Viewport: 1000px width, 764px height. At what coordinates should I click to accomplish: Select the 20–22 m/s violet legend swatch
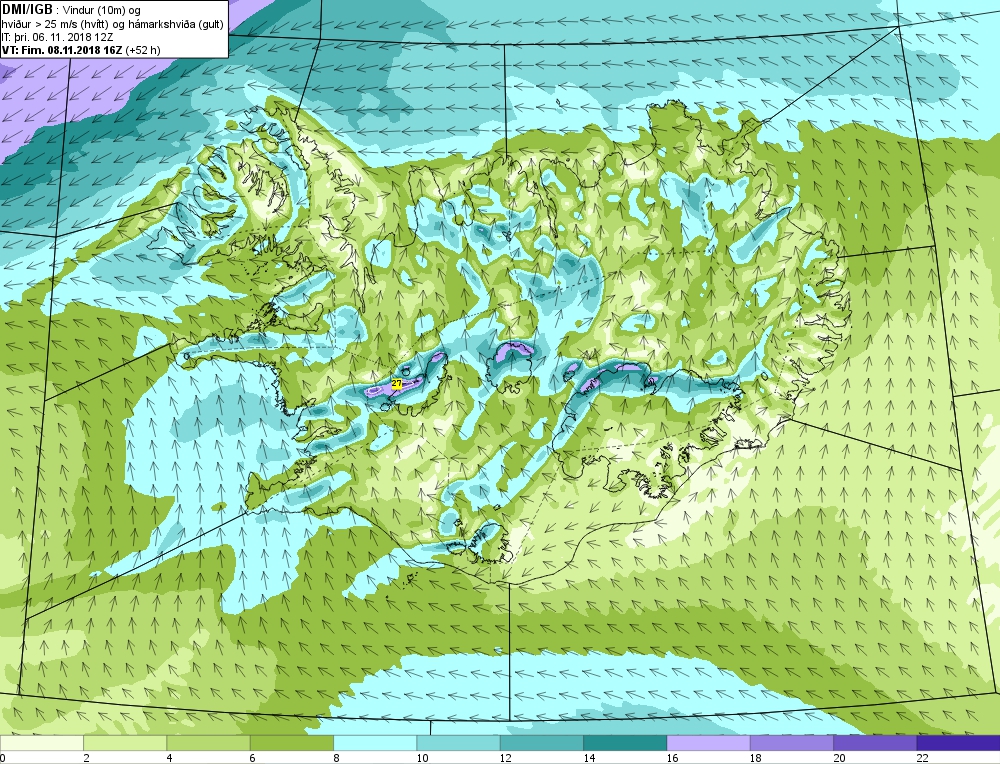(875, 744)
